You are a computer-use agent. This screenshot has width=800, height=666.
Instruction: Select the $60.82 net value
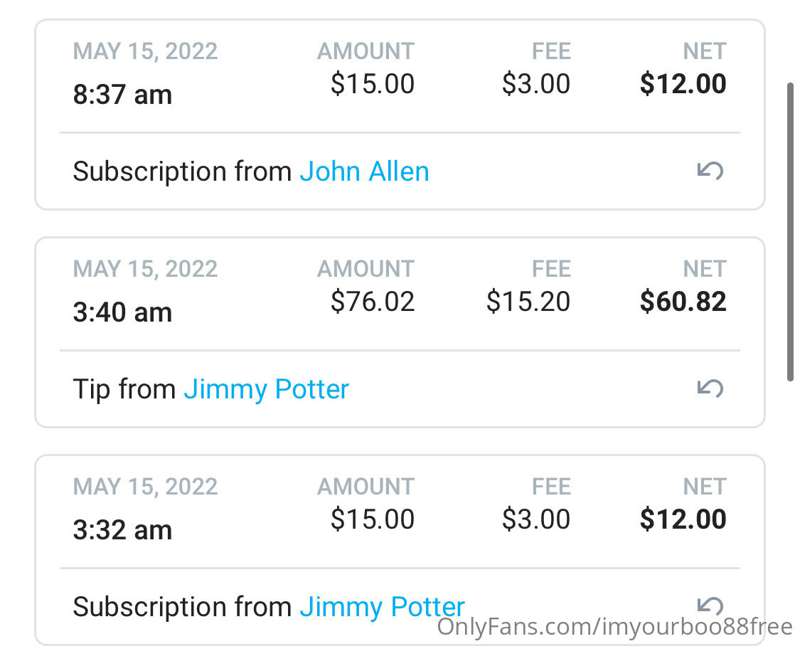pyautogui.click(x=683, y=301)
